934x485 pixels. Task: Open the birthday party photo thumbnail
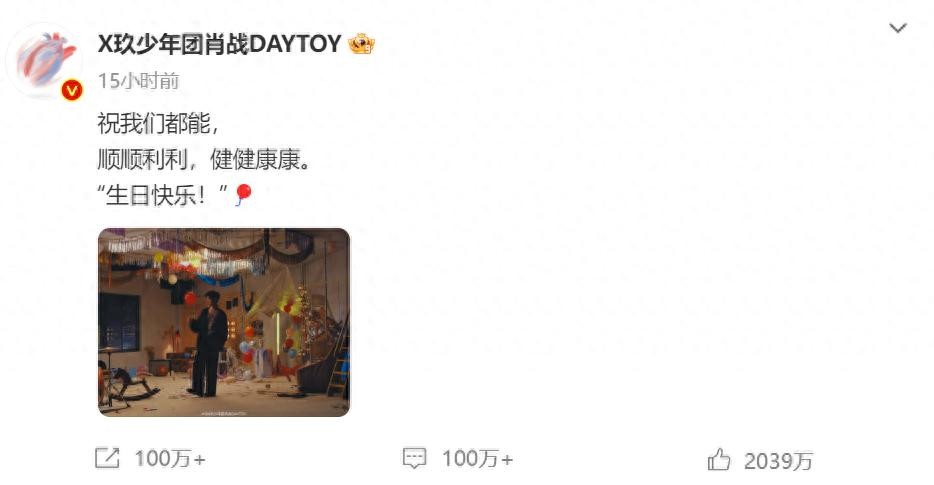tap(224, 322)
